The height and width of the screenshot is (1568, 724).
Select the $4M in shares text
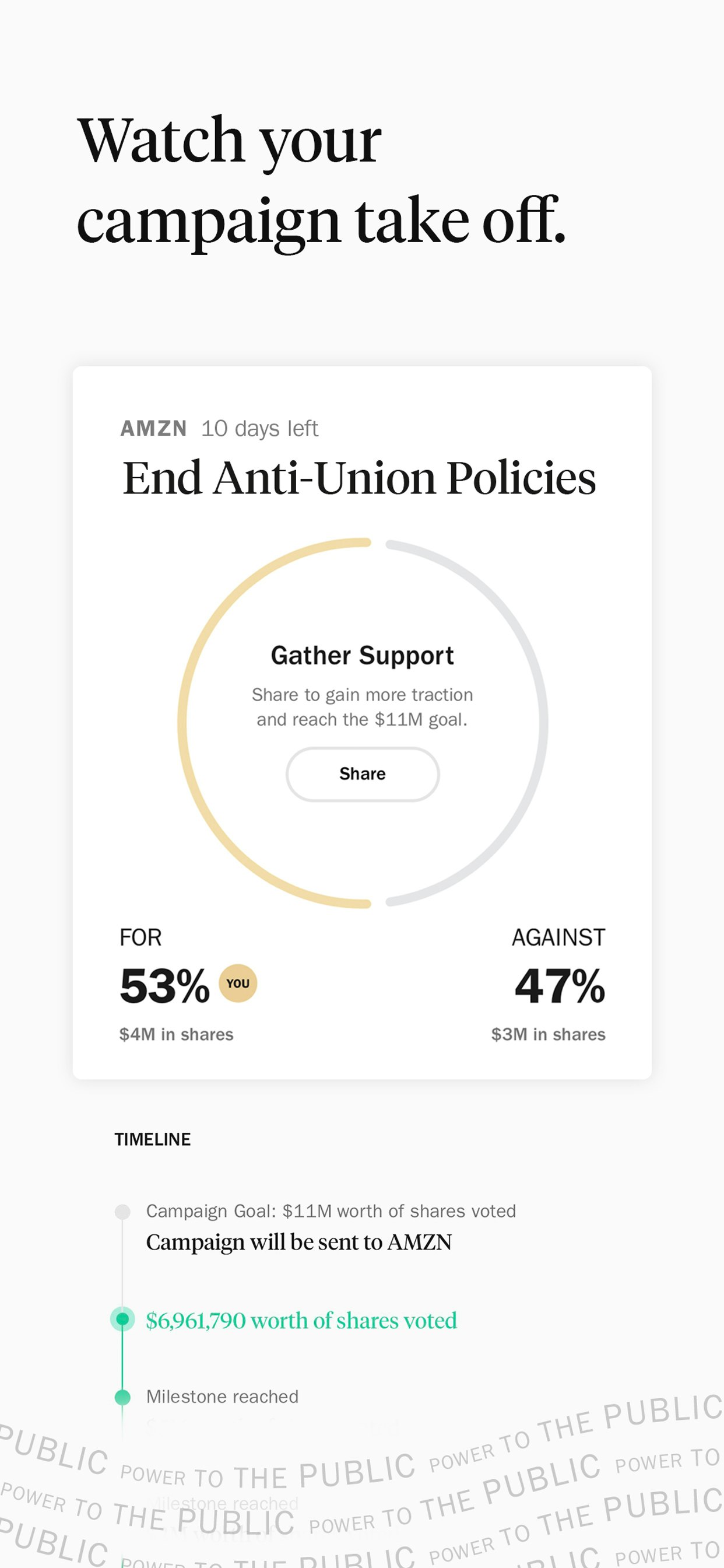click(177, 1034)
